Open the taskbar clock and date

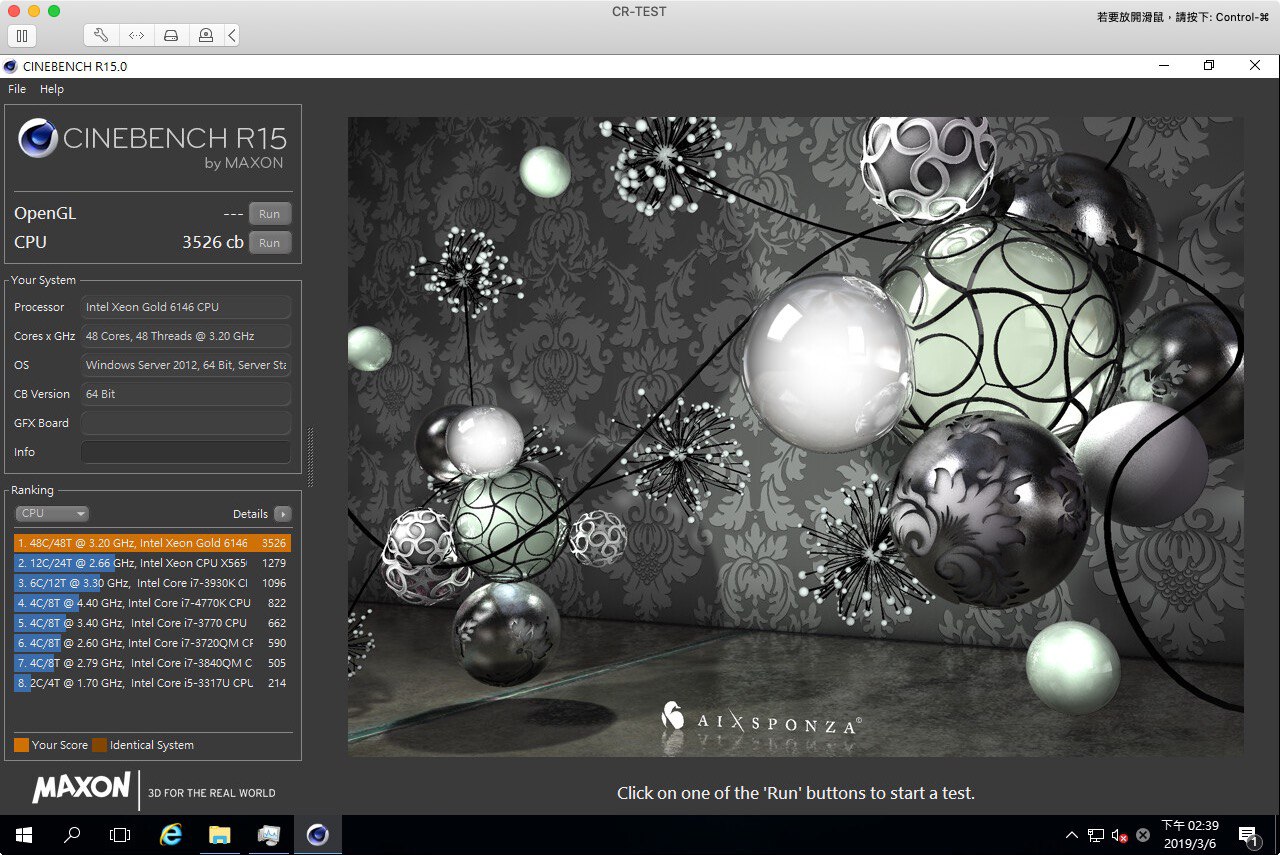(1190, 835)
